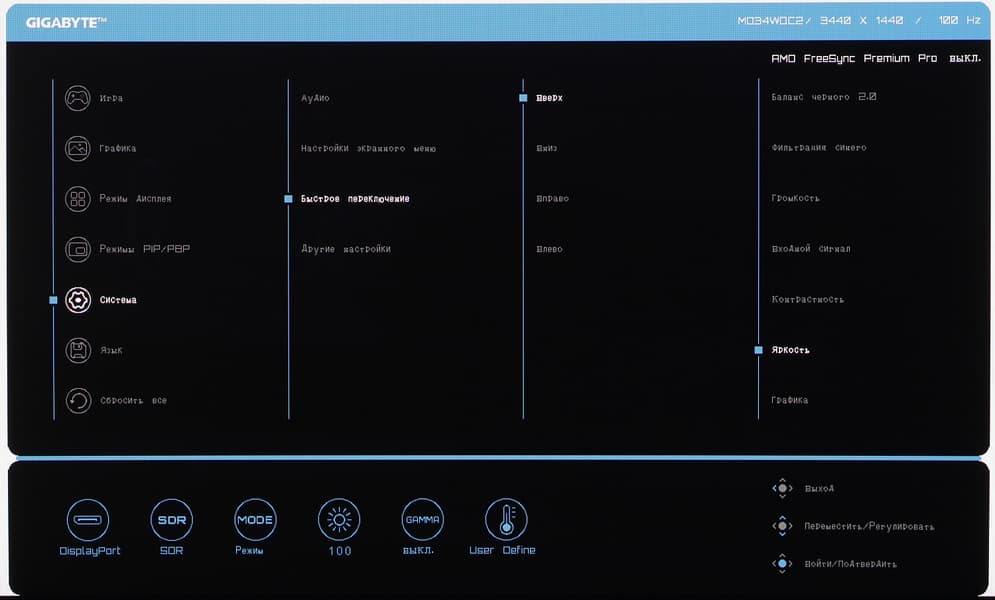Select the Вверх direction option
This screenshot has height=600, width=995.
550,98
